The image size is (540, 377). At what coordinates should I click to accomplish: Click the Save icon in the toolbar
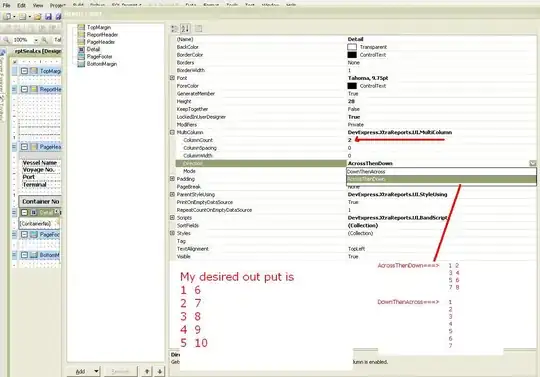click(x=48, y=16)
